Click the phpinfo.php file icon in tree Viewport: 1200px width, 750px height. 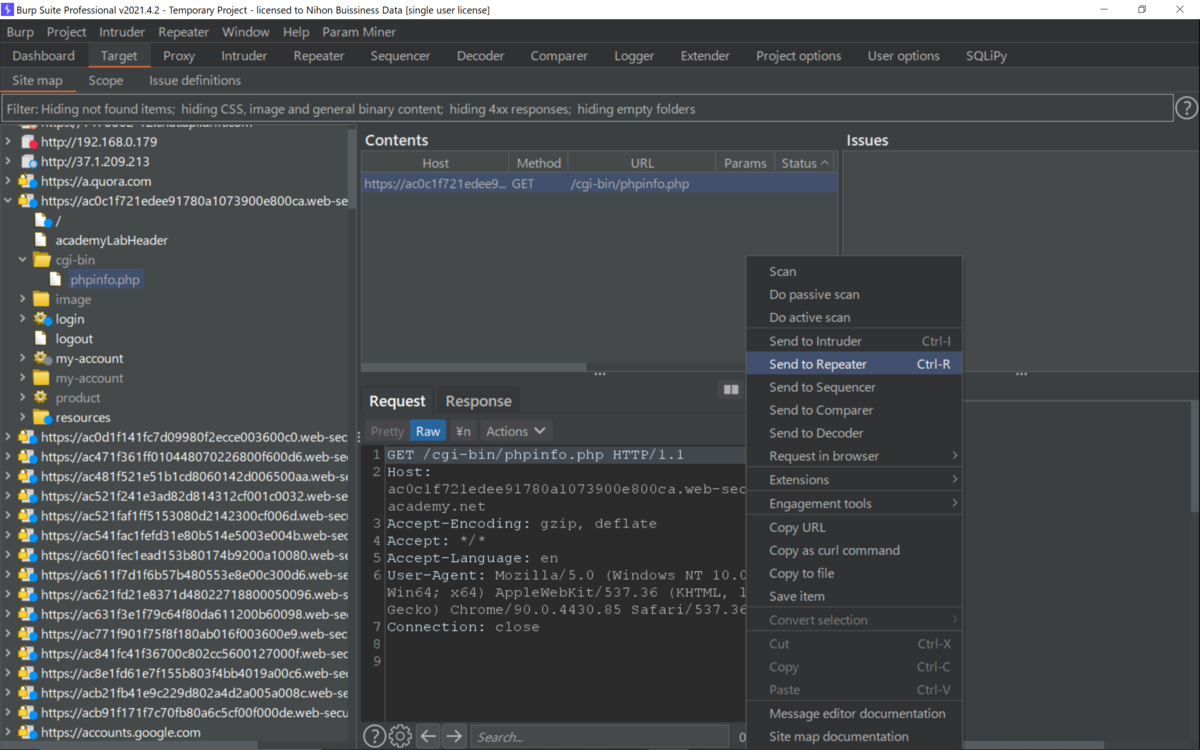click(57, 280)
